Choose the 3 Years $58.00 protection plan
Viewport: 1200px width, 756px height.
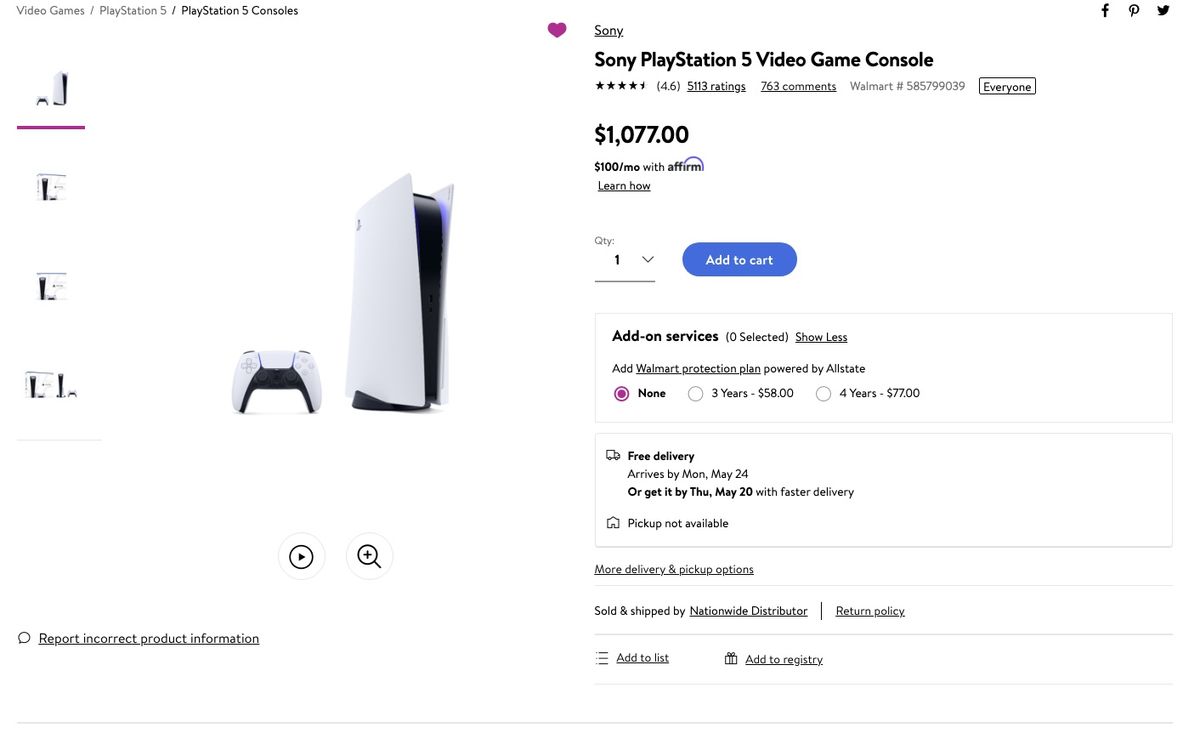(696, 393)
